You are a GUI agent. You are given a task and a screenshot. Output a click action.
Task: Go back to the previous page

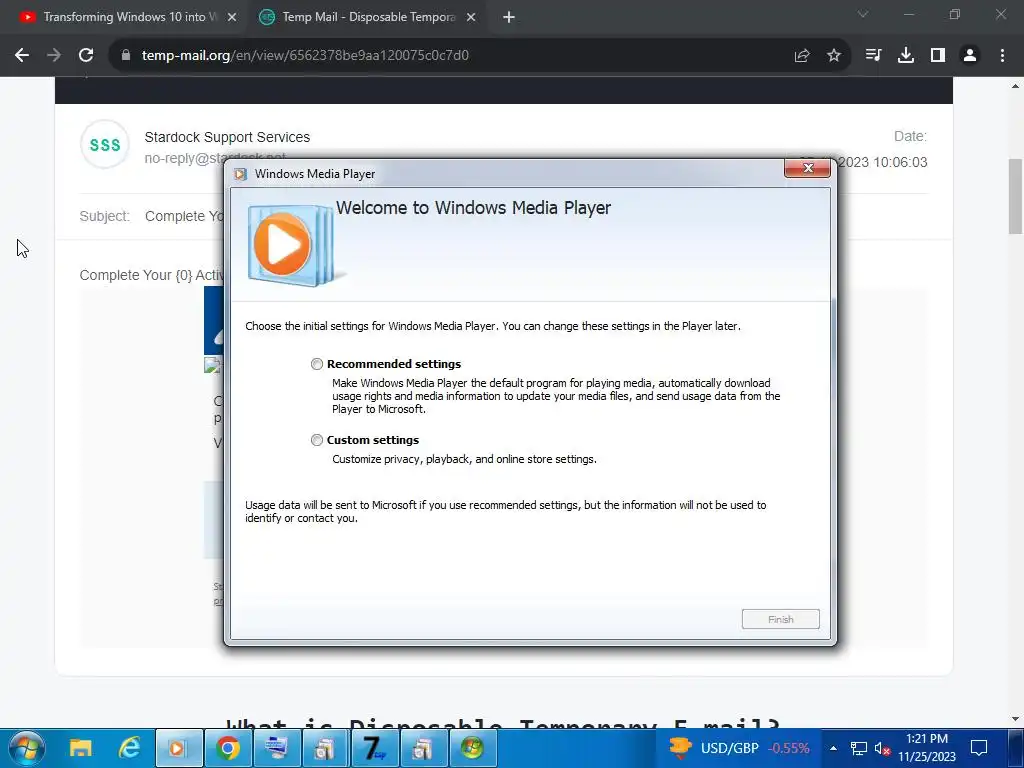pos(22,55)
